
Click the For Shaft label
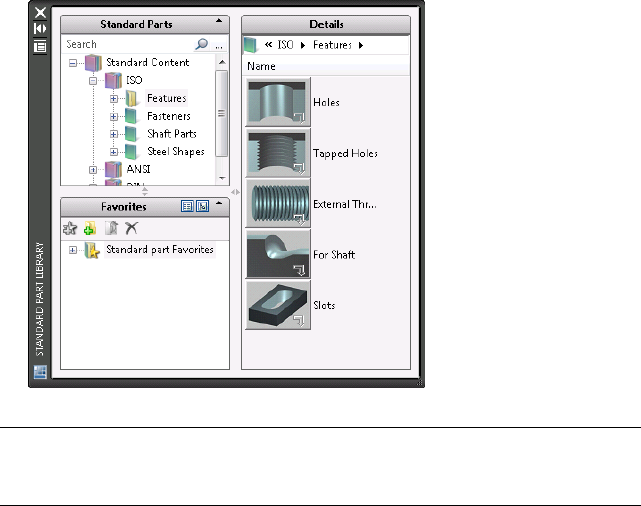334,255
